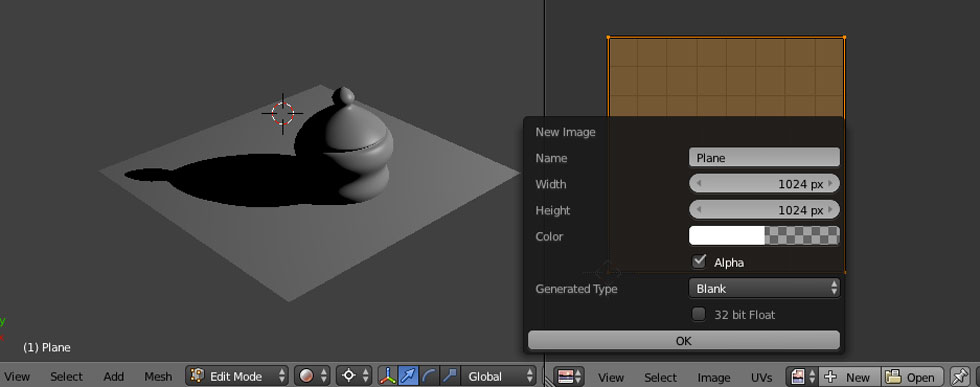Open the Mesh menu
Image resolution: width=980 pixels, height=387 pixels.
click(x=158, y=376)
